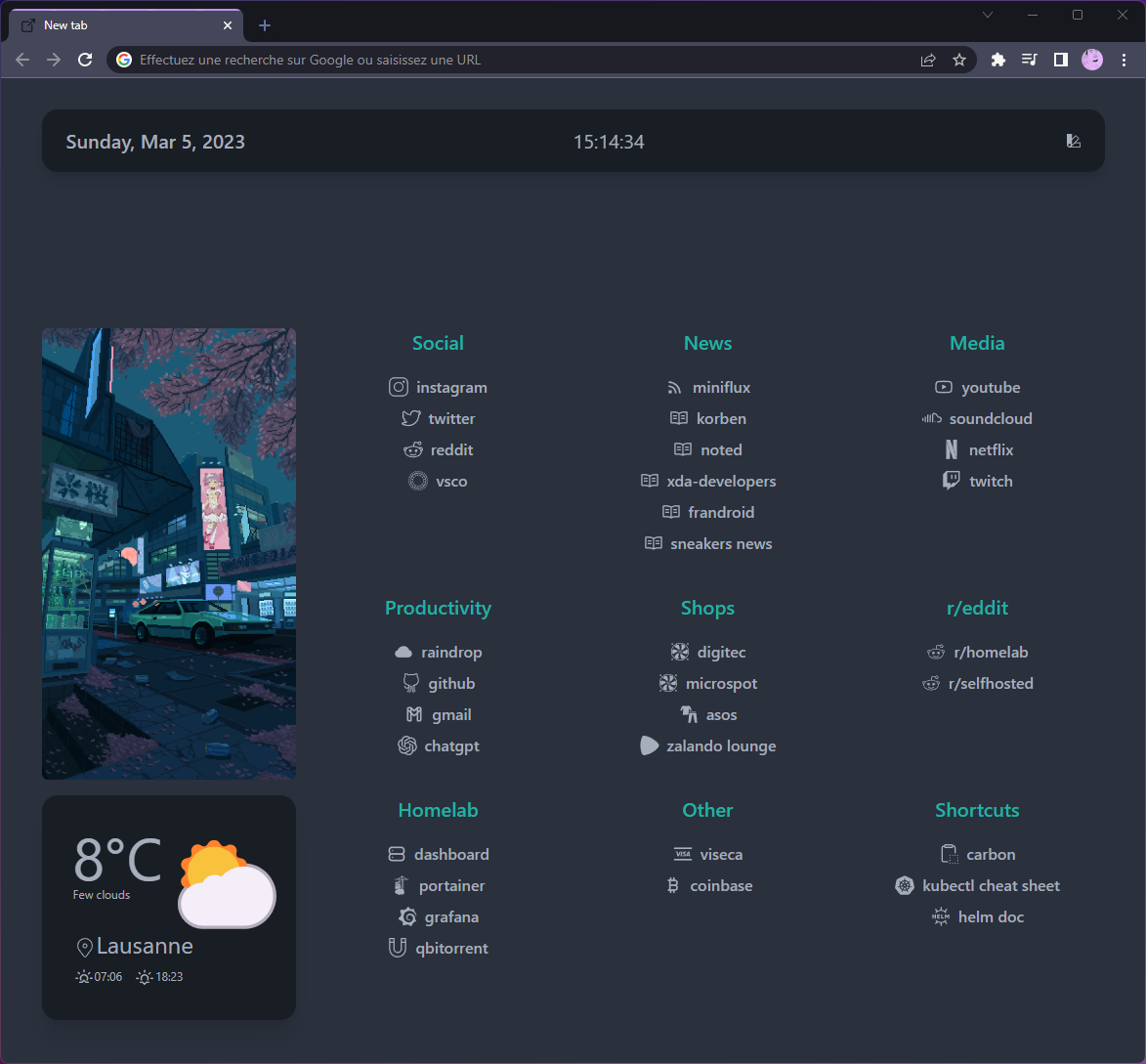Click the weather cloud and sun graphic
Viewport: 1146px width, 1064px height.
pyautogui.click(x=228, y=883)
